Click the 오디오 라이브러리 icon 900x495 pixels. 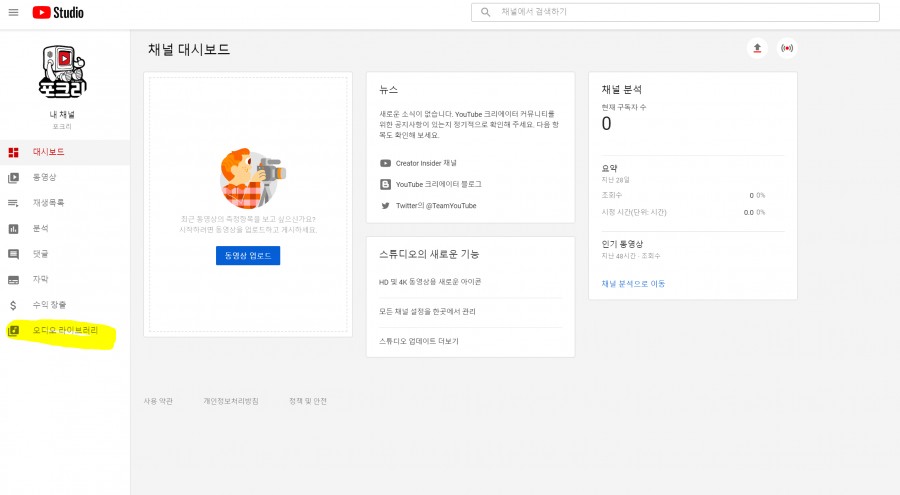pyautogui.click(x=13, y=331)
